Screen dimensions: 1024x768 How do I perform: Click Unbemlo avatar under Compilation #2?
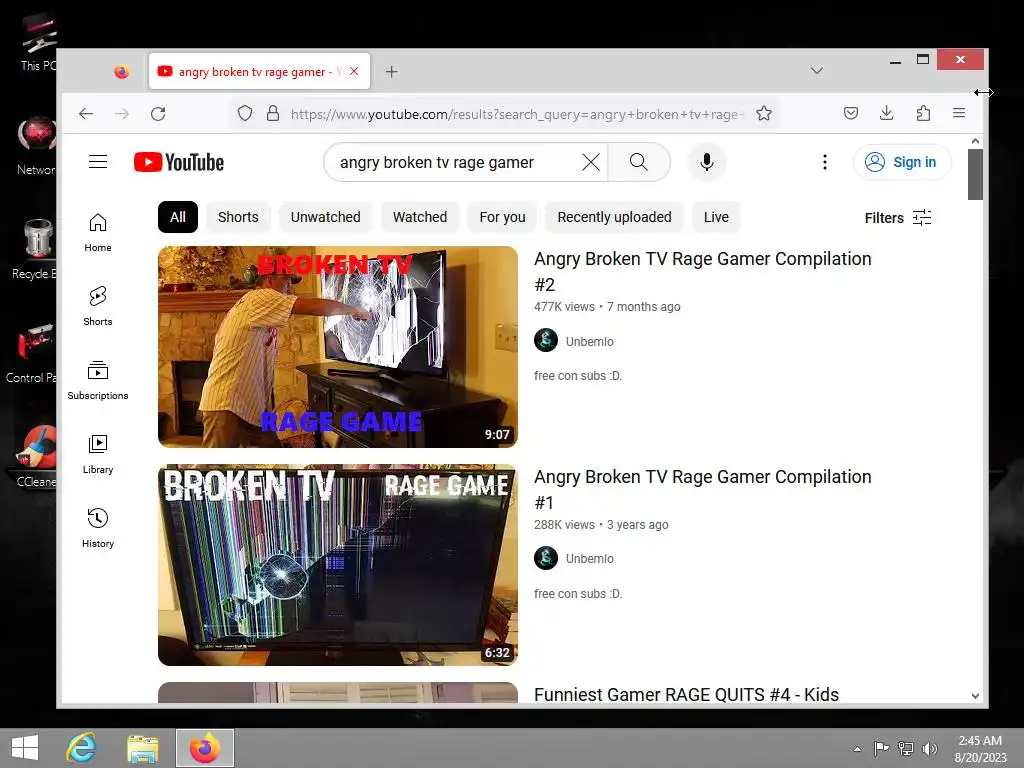[546, 340]
